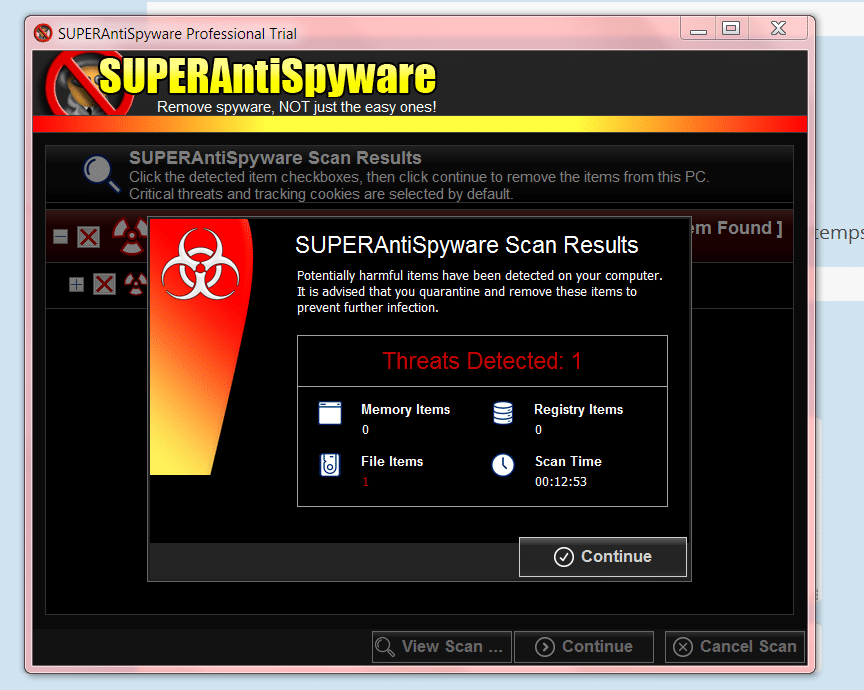Click the white biohazard symbol in dialog
The height and width of the screenshot is (690, 864).
point(200,265)
